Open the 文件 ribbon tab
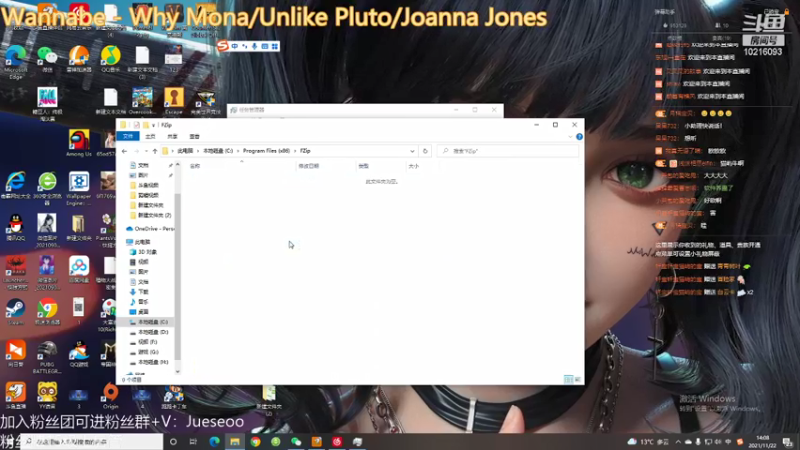800x450 pixels. click(x=128, y=137)
